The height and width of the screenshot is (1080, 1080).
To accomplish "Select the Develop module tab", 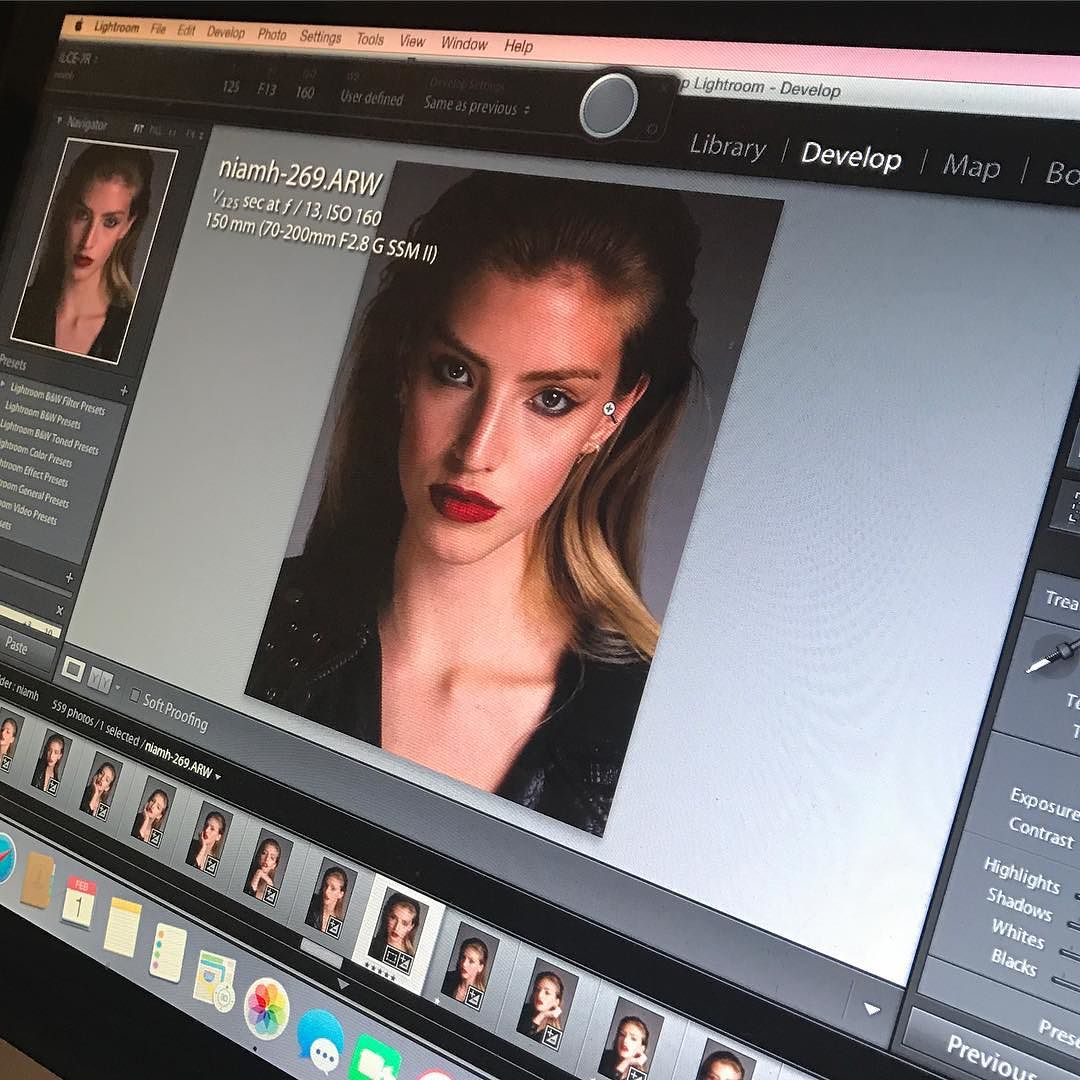I will coord(851,156).
